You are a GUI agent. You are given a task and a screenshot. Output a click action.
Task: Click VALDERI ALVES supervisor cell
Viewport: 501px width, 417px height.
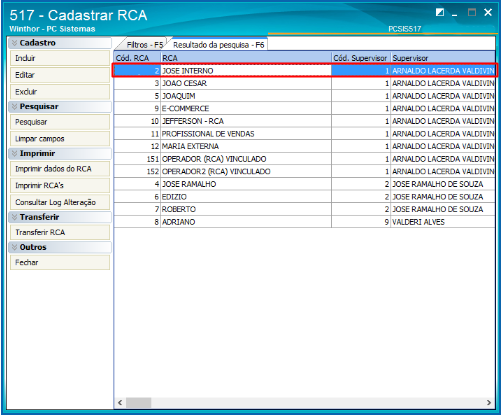pyautogui.click(x=443, y=222)
